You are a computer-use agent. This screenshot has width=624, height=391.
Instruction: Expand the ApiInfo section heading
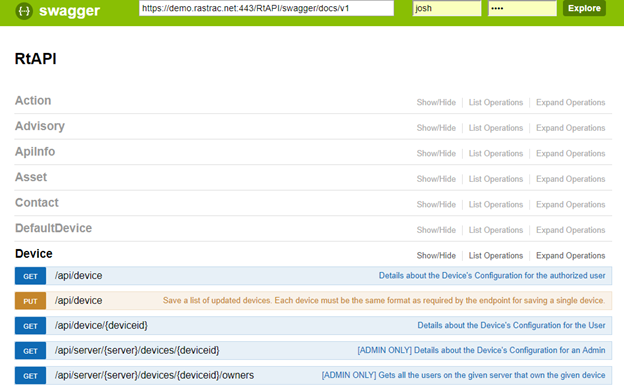click(35, 152)
